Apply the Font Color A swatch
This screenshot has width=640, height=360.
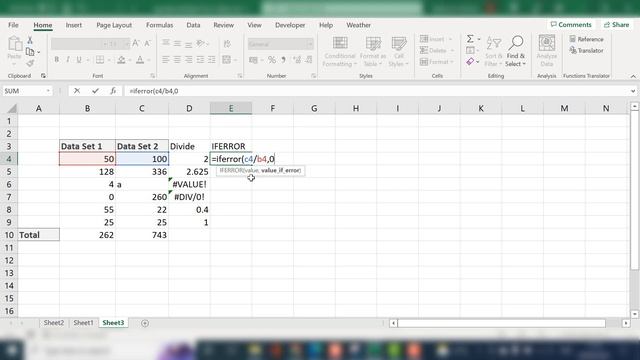pyautogui.click(x=140, y=60)
